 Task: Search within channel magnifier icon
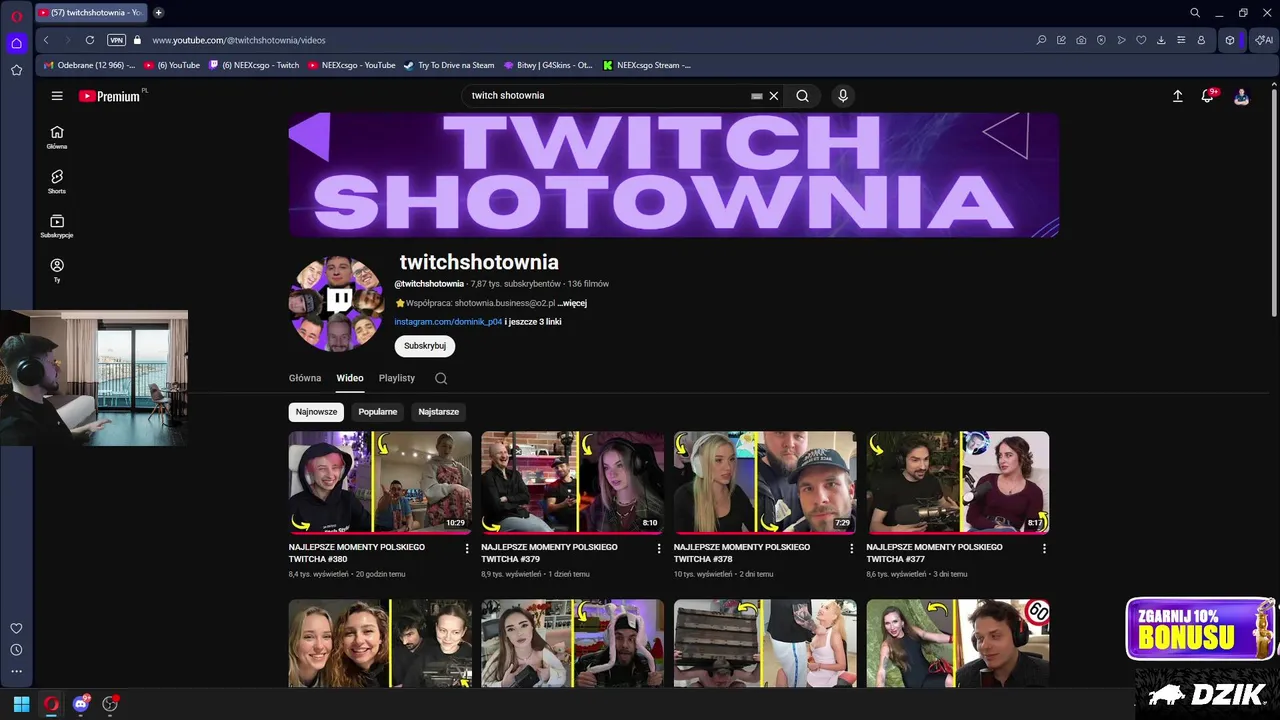point(441,378)
